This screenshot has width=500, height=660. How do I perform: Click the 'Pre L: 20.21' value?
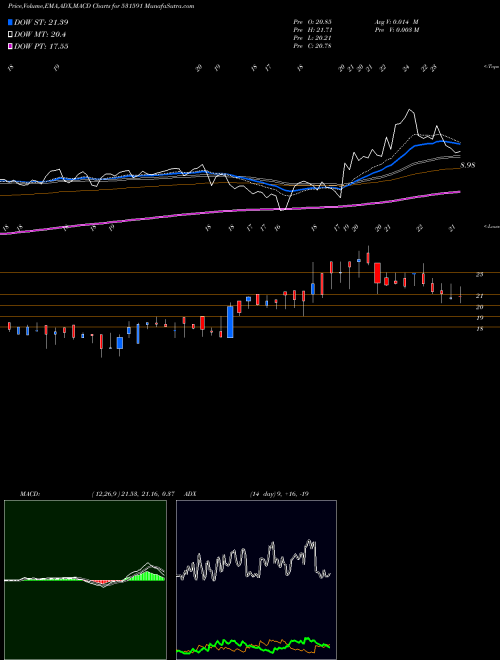coord(312,37)
